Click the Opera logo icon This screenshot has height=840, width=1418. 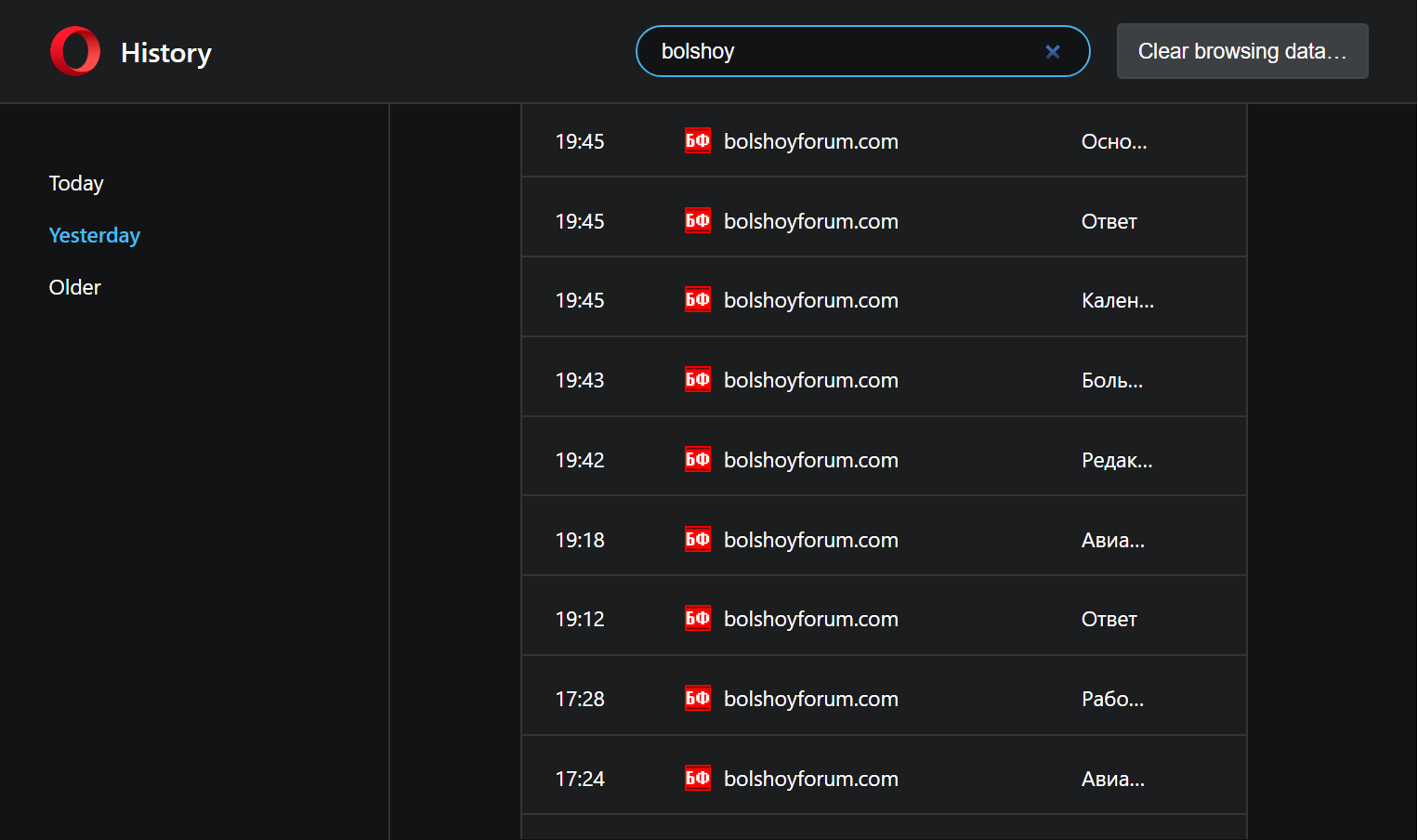(75, 51)
